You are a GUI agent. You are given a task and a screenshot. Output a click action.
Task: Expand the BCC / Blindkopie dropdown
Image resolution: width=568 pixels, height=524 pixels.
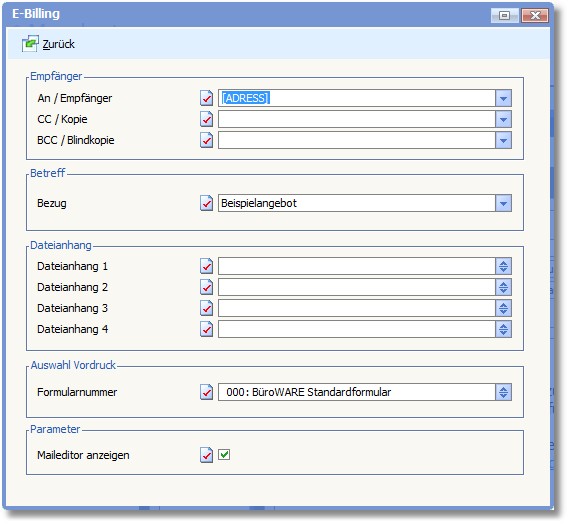(503, 140)
